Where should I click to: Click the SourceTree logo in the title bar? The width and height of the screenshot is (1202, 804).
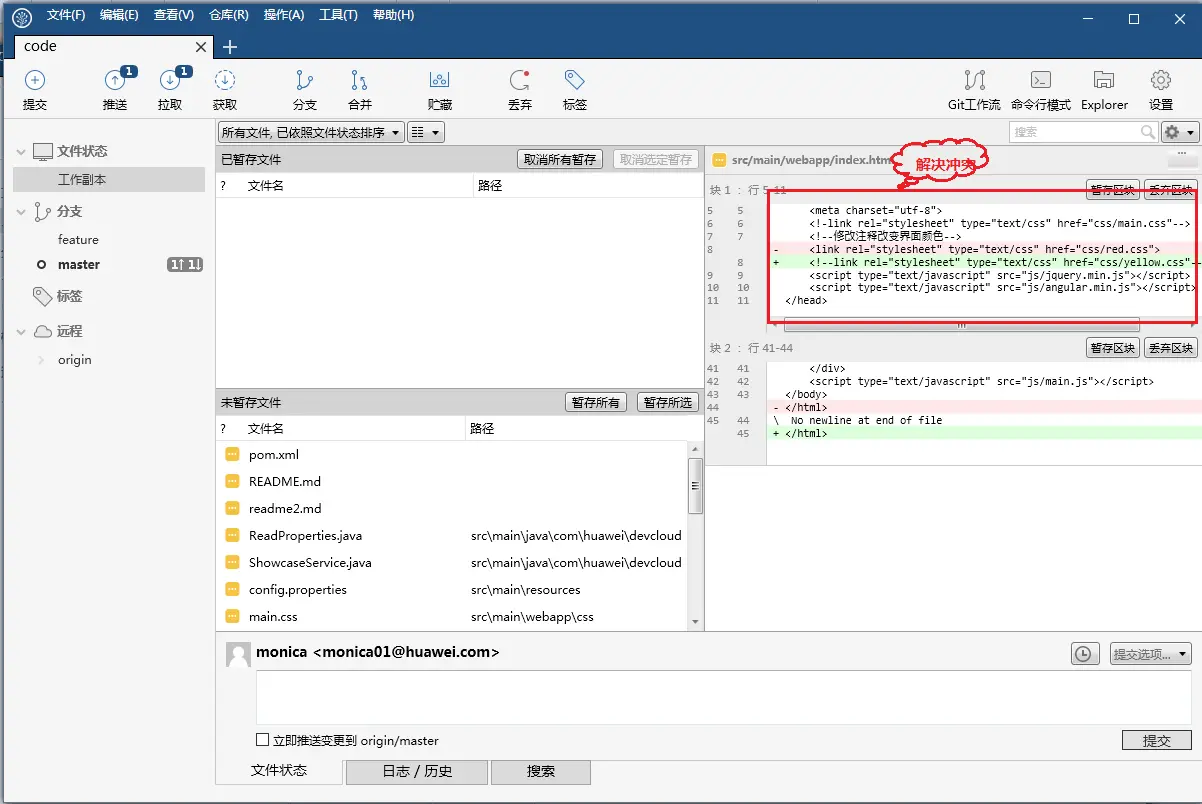tap(22, 16)
